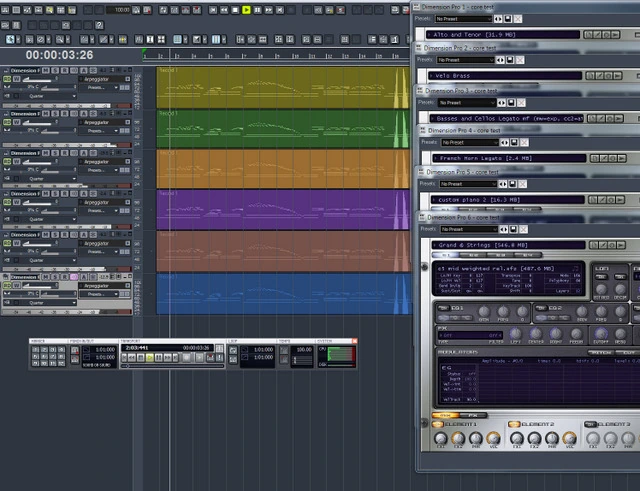Delete the preset (X) in Dimension Pro 2 window
This screenshot has width=640, height=491.
point(520,60)
